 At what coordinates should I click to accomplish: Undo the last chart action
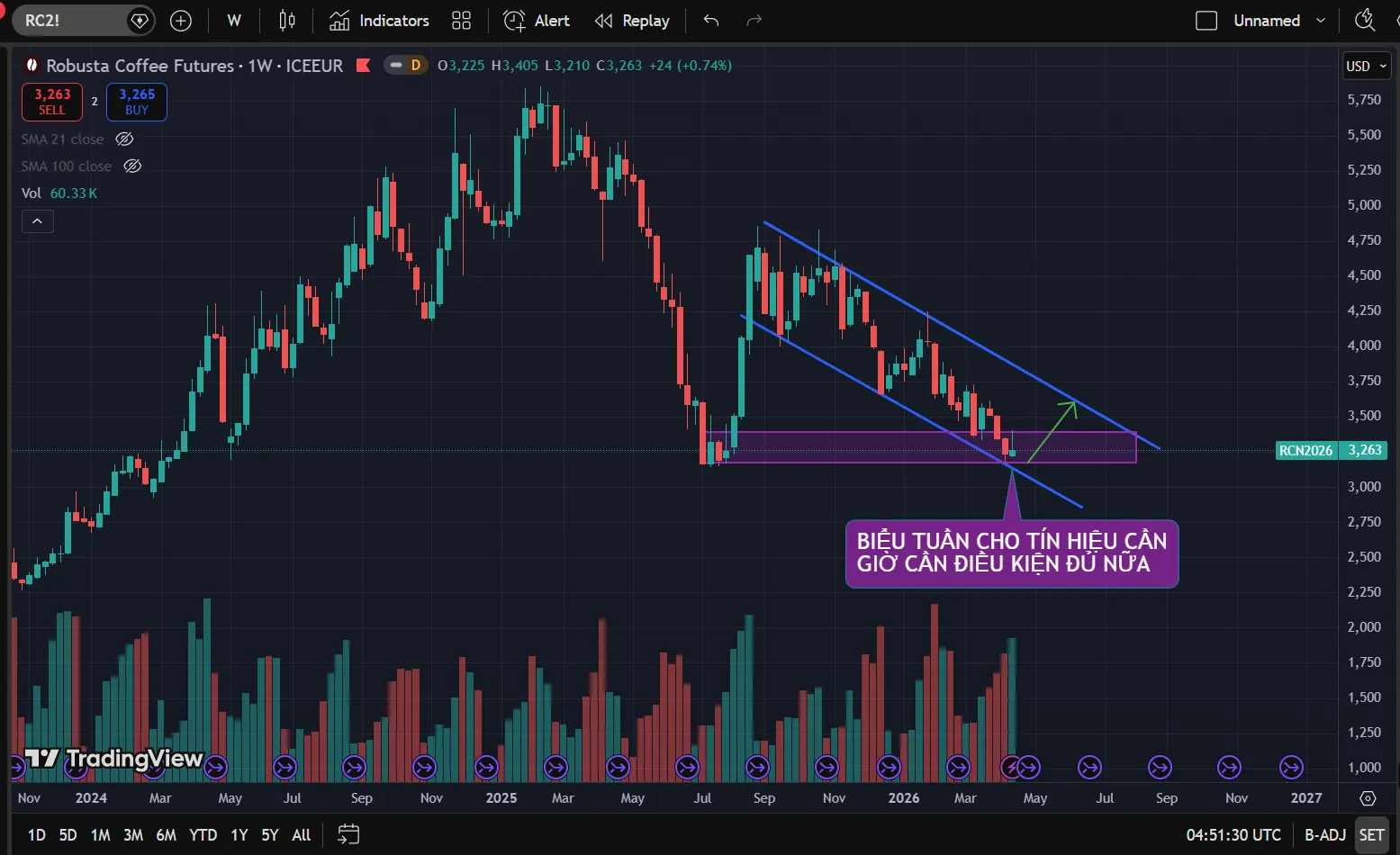pyautogui.click(x=711, y=21)
